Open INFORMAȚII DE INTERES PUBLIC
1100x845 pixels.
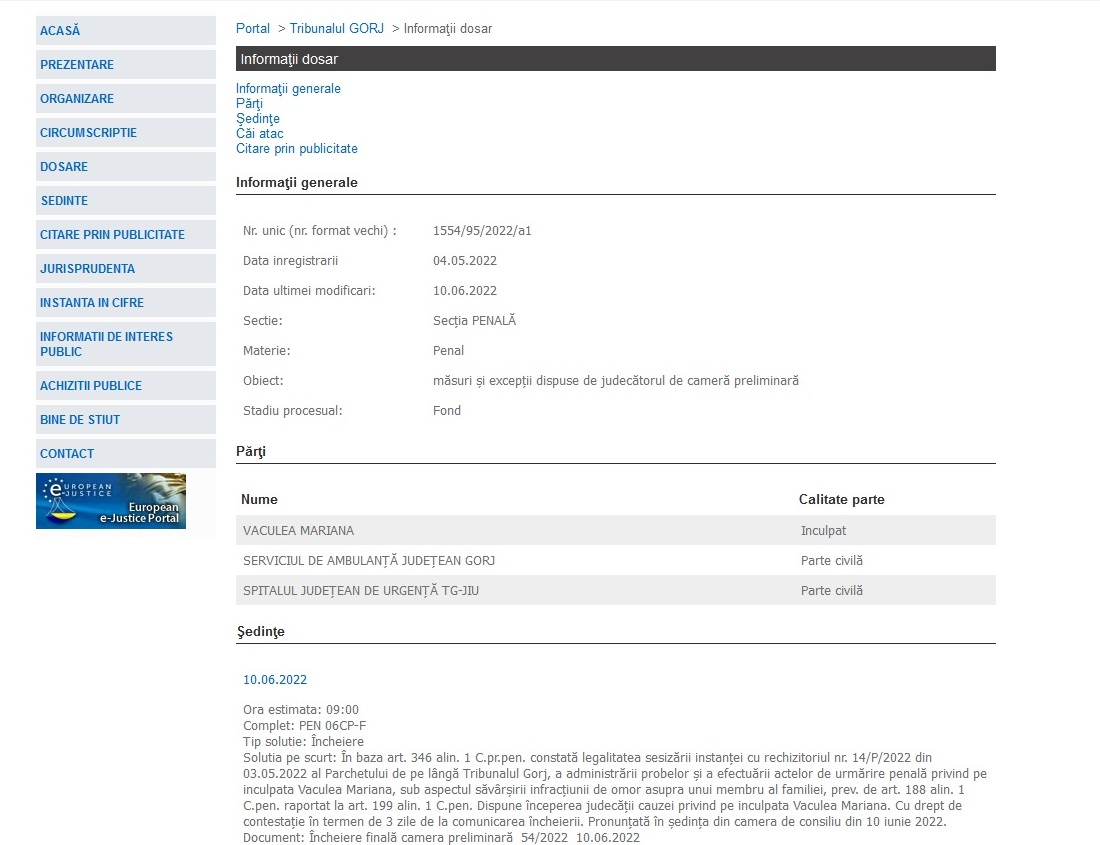pos(106,344)
